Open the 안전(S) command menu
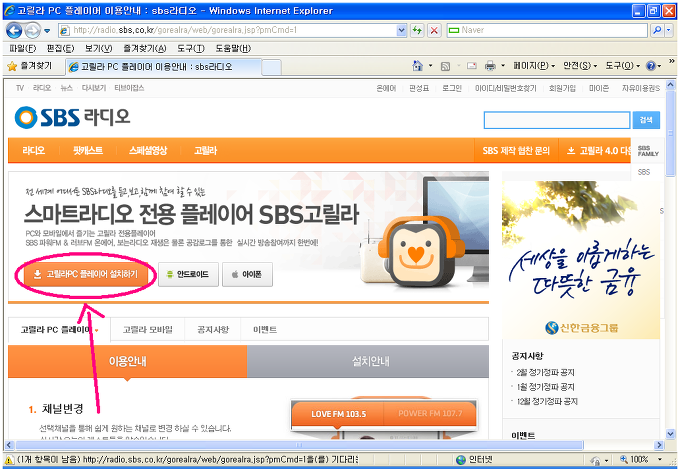 (580, 66)
